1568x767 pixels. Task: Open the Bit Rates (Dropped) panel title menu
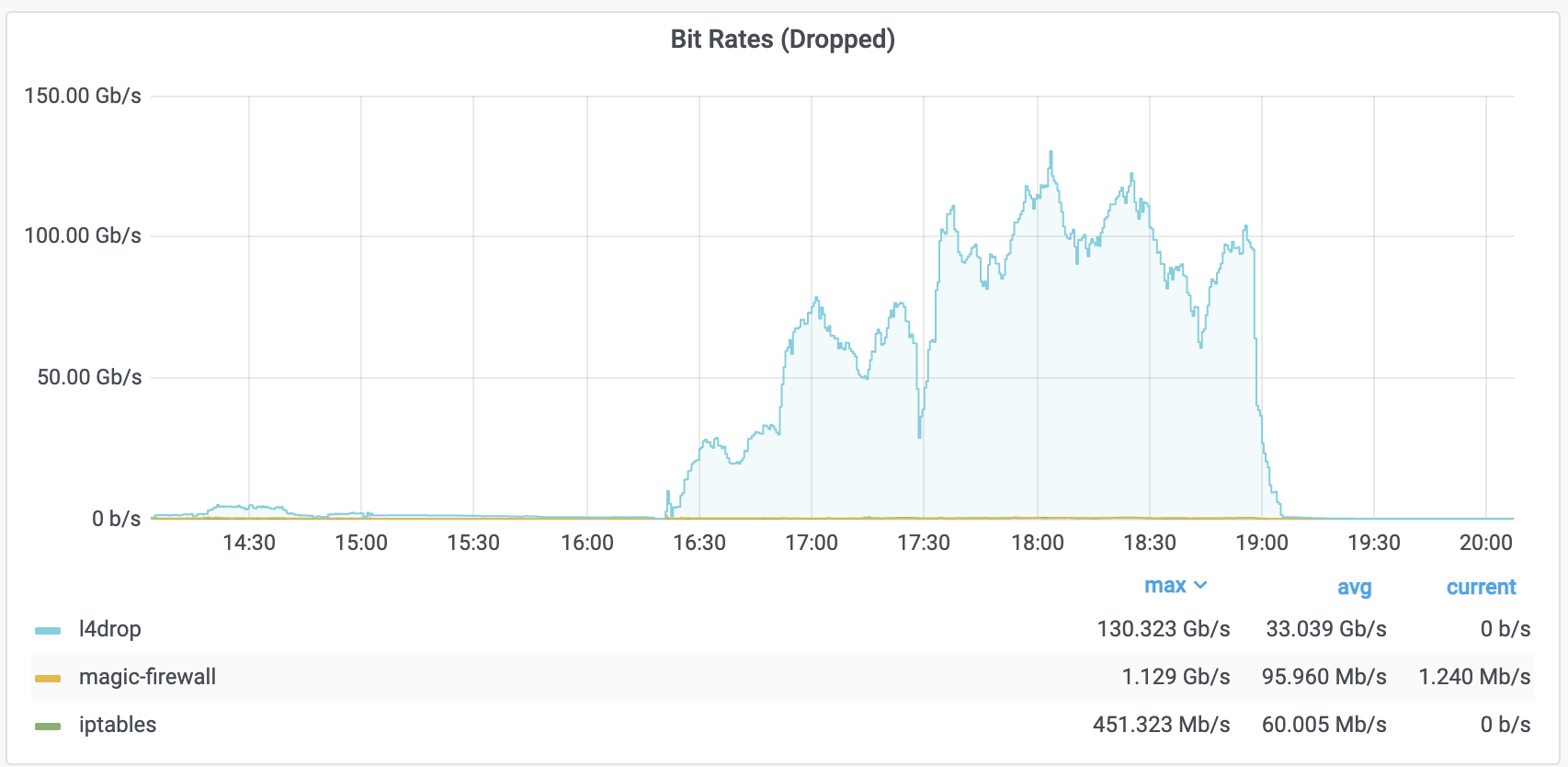(x=782, y=40)
